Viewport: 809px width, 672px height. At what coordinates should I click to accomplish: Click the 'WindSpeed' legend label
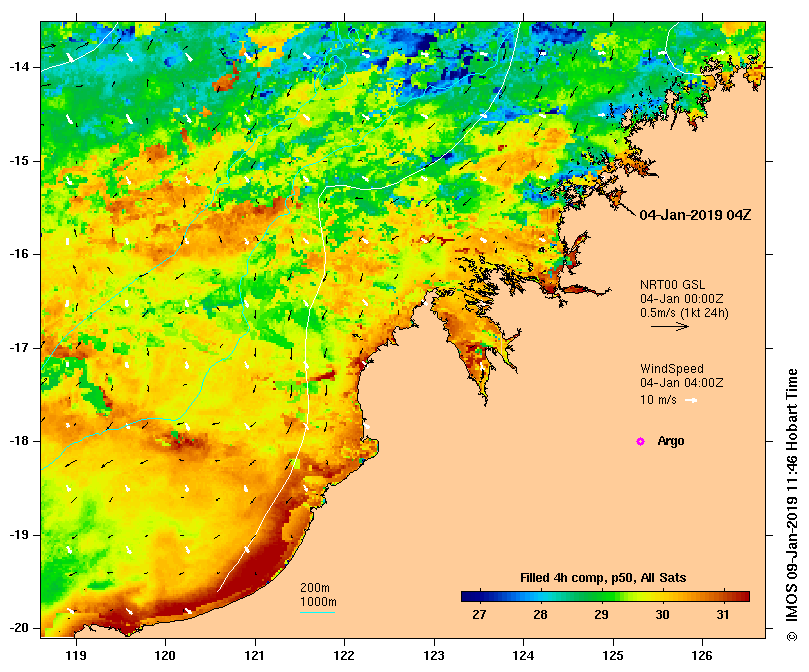672,369
